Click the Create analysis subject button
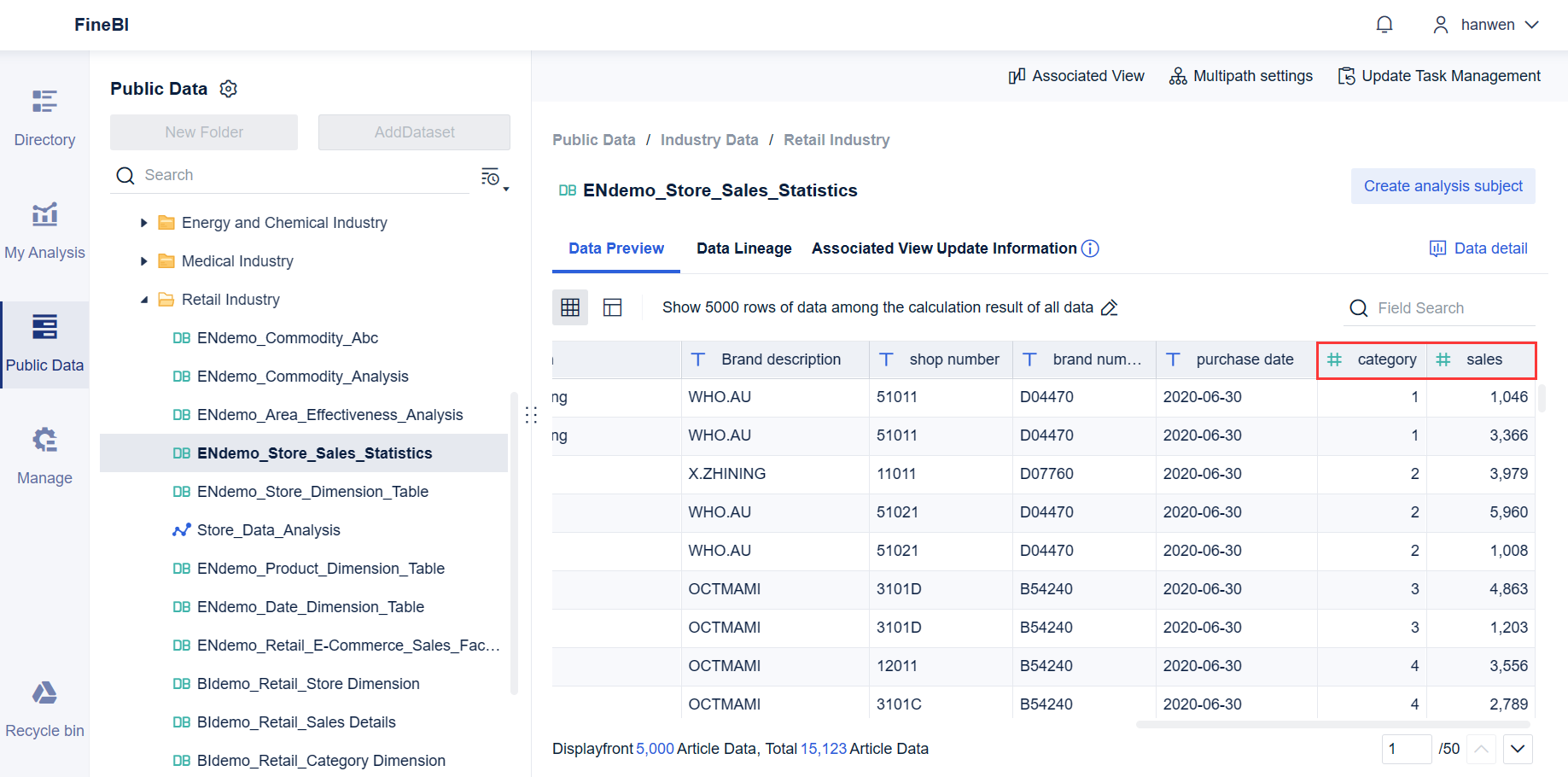 [x=1443, y=186]
